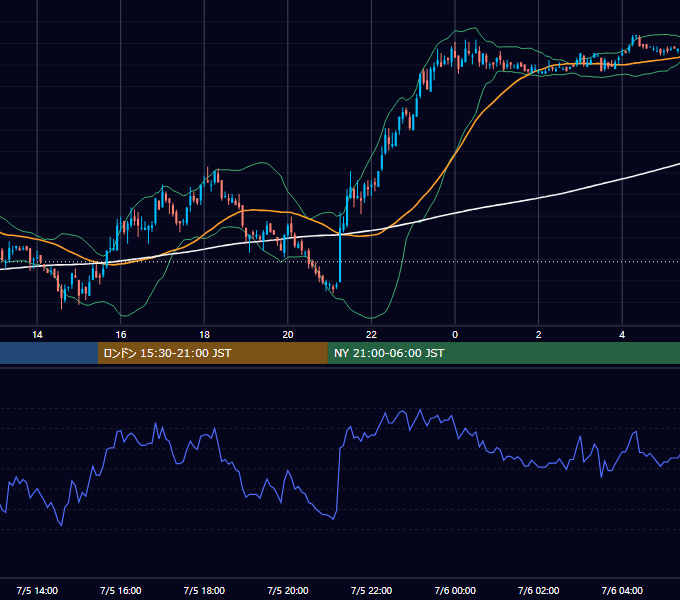Click the price chart axis label 0
Screen dimensions: 680x600
click(x=455, y=335)
